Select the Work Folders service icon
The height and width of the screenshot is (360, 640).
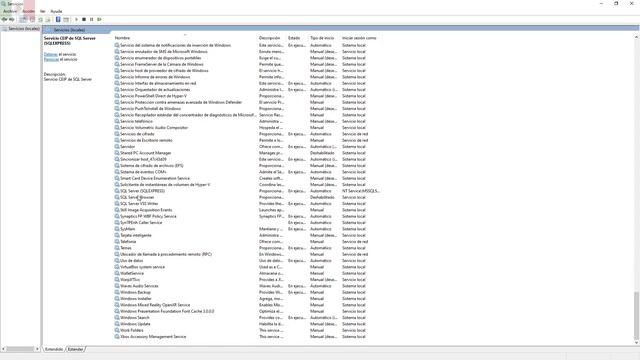(x=117, y=330)
